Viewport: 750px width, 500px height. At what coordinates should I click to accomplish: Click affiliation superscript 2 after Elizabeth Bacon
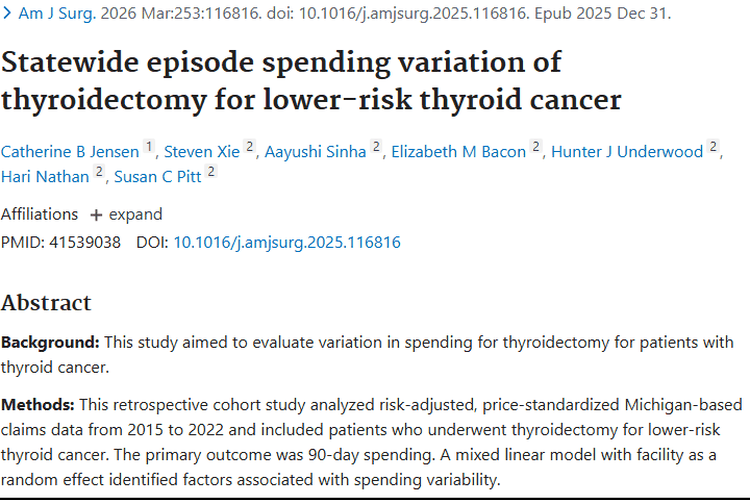click(536, 147)
